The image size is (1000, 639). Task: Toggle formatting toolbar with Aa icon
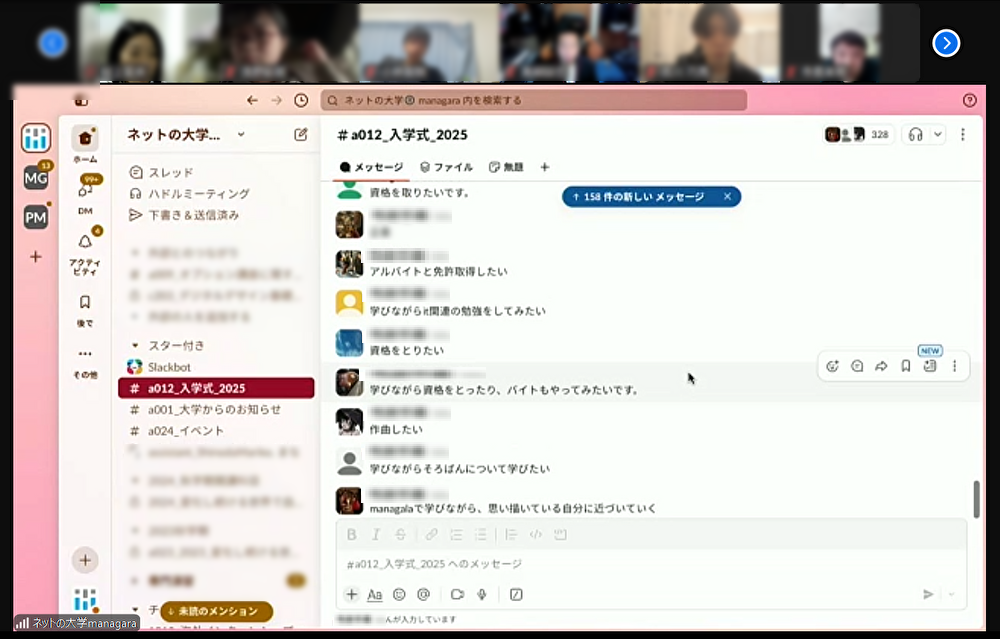[375, 594]
